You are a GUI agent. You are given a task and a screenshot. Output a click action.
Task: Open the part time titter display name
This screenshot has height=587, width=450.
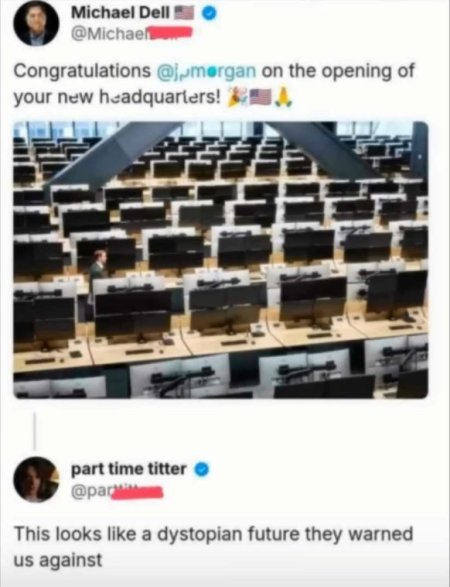pyautogui.click(x=129, y=469)
